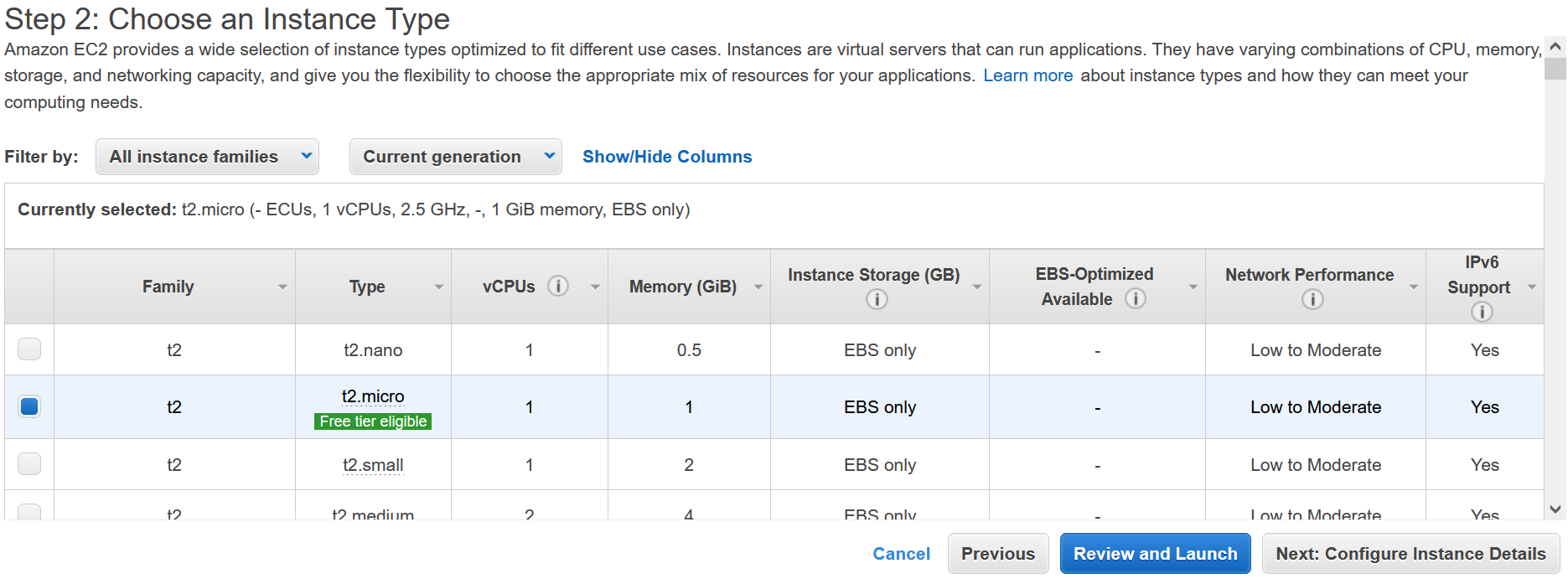The width and height of the screenshot is (1568, 579).
Task: Click the t2.nano type cell
Action: coord(373,350)
